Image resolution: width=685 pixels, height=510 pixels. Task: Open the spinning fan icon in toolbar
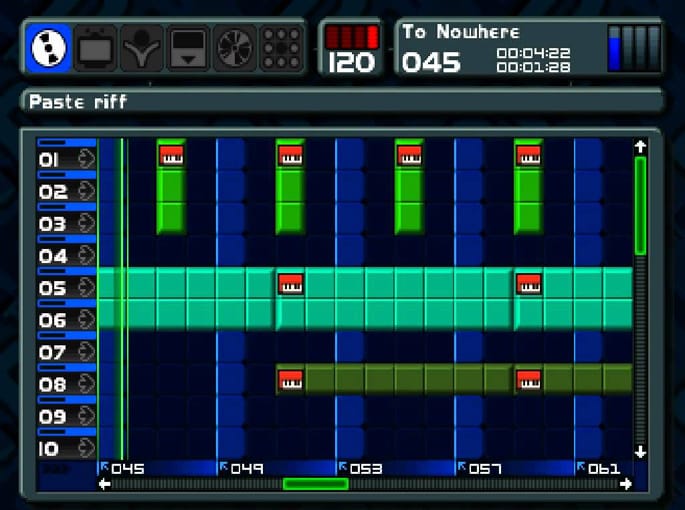point(235,49)
